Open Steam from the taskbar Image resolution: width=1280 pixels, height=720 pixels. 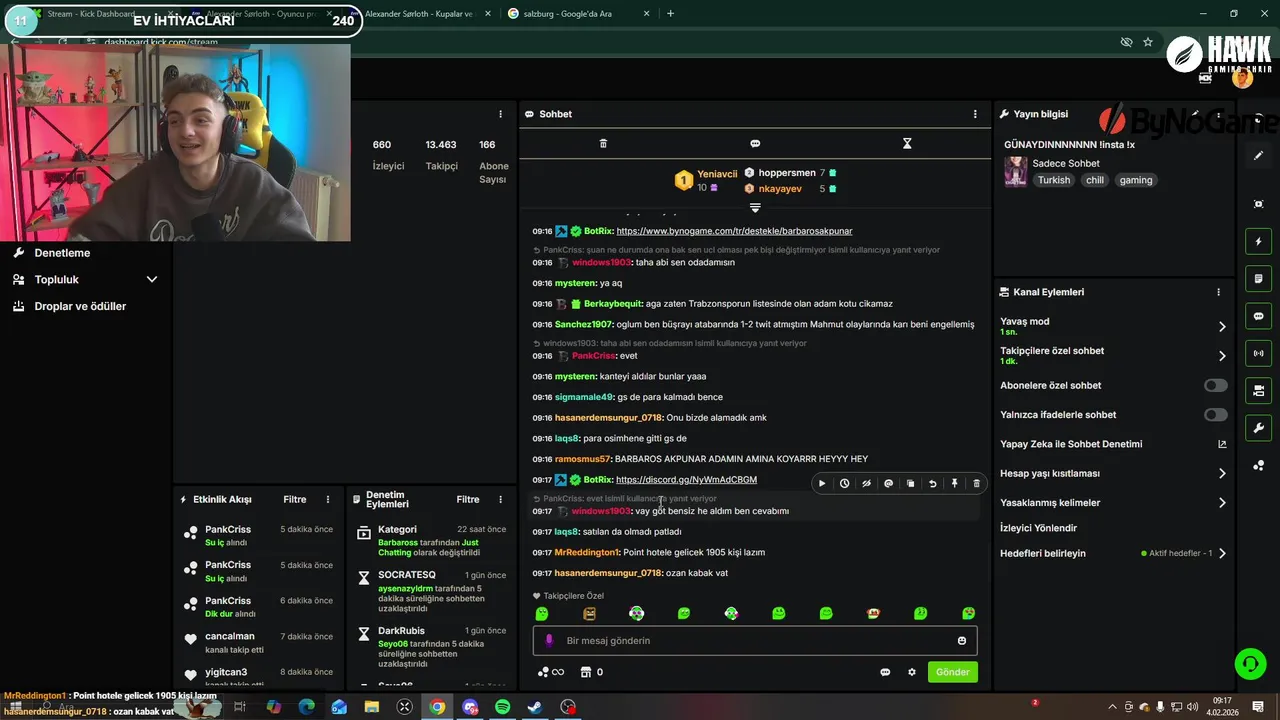536,707
